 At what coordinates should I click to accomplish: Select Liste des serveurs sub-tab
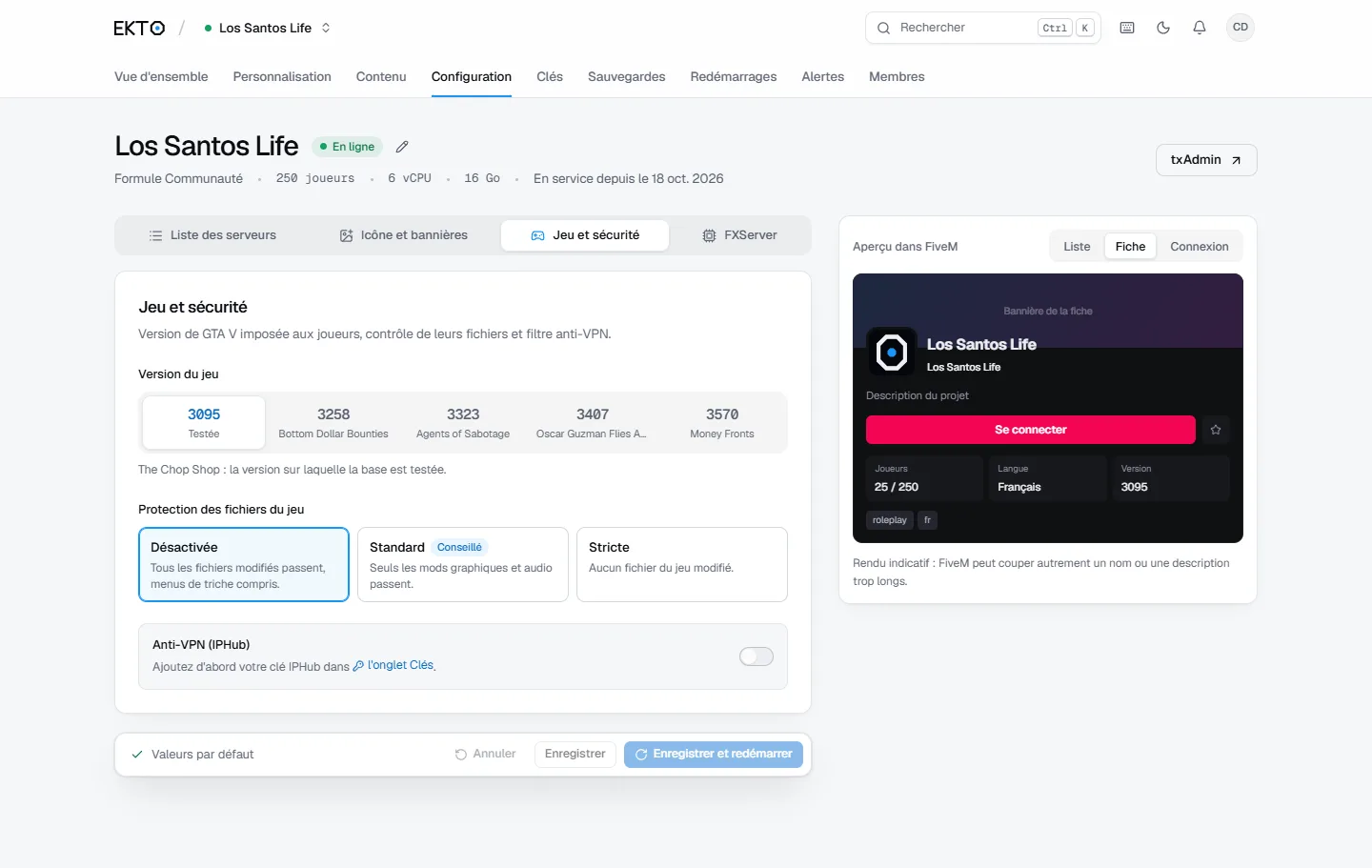coord(212,235)
